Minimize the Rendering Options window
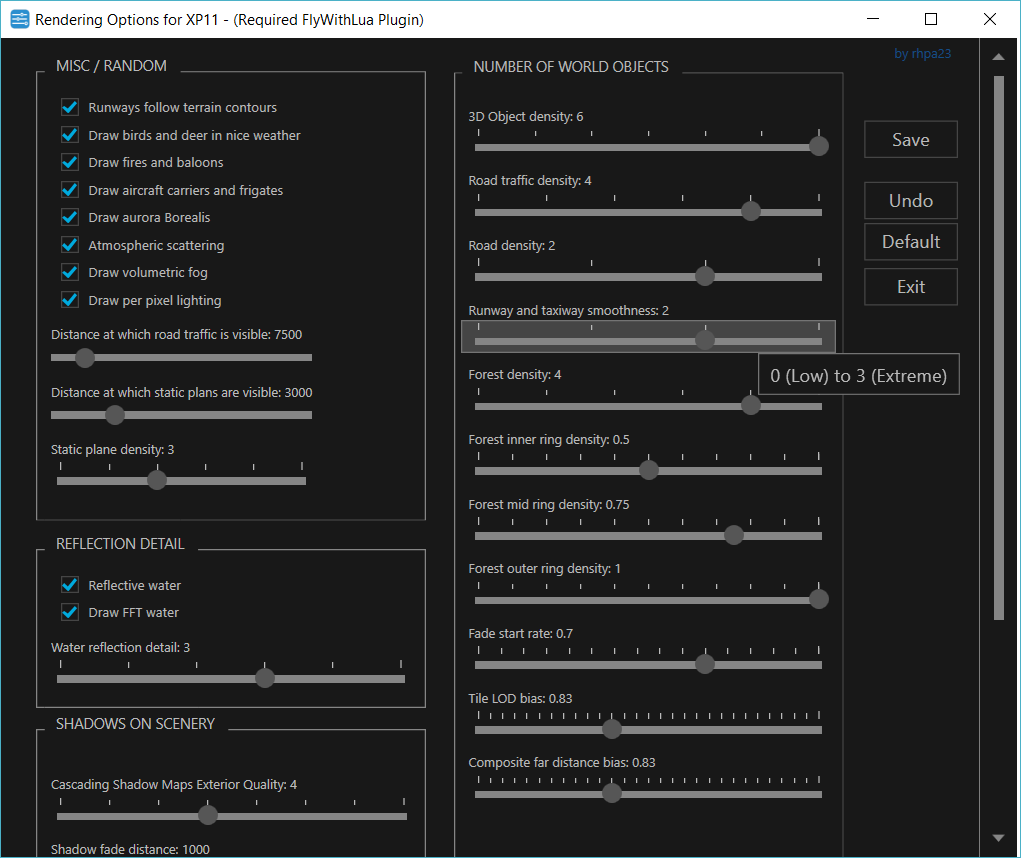The image size is (1021, 858). pos(873,19)
